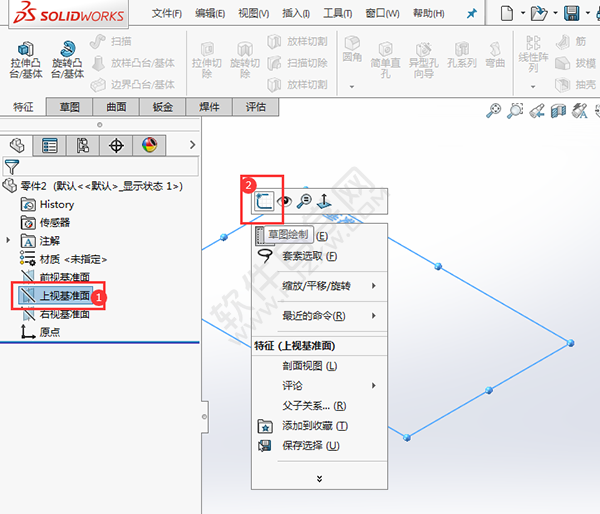Open the DisplayManager color ball tab

pos(149,145)
